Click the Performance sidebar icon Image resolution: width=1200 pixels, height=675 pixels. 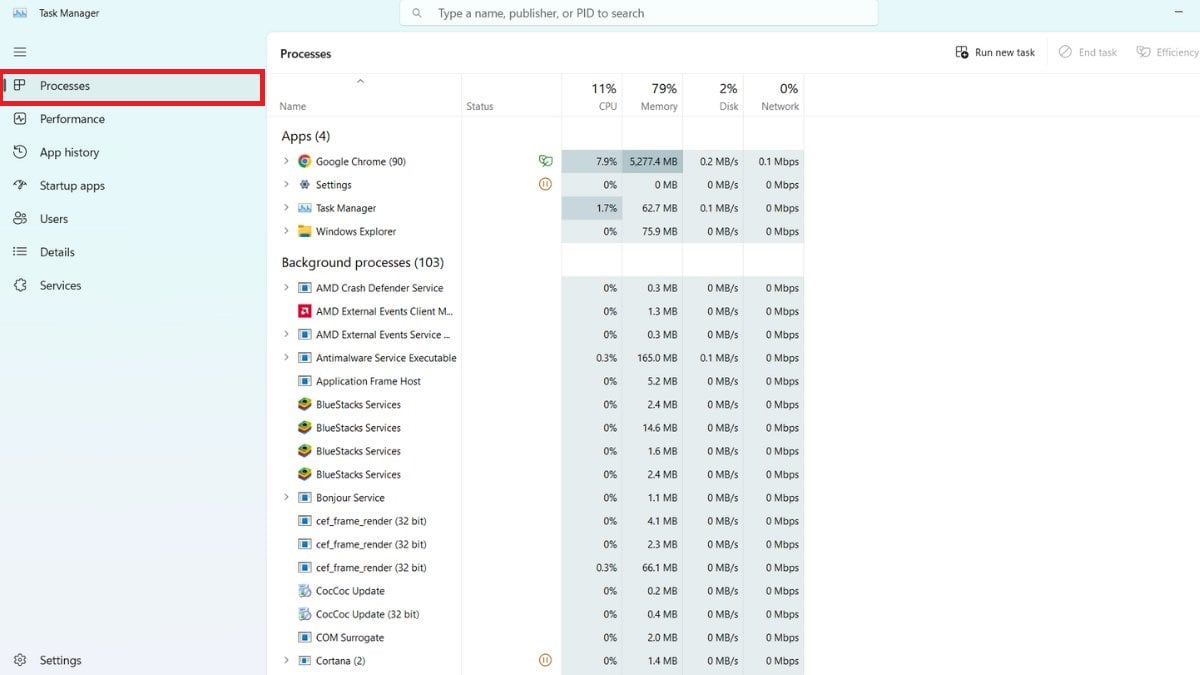coord(20,119)
